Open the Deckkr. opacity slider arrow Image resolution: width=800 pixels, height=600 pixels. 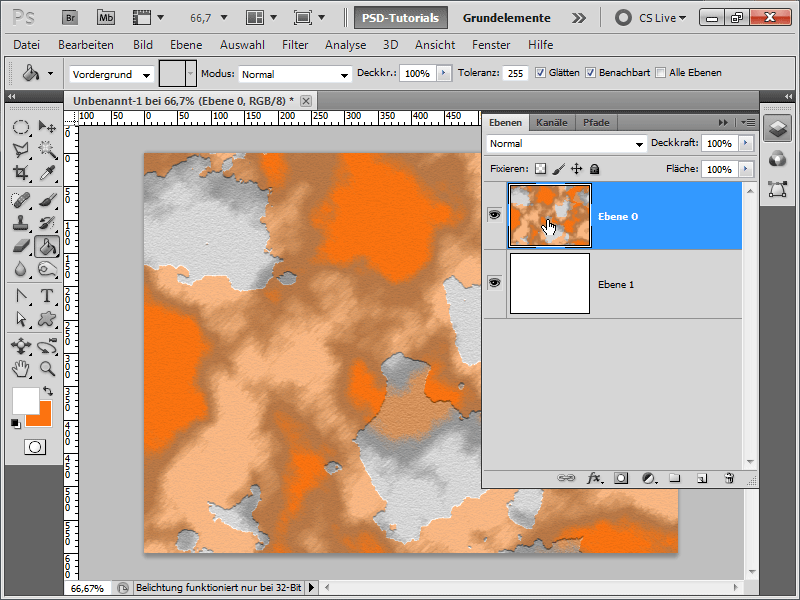pos(444,73)
